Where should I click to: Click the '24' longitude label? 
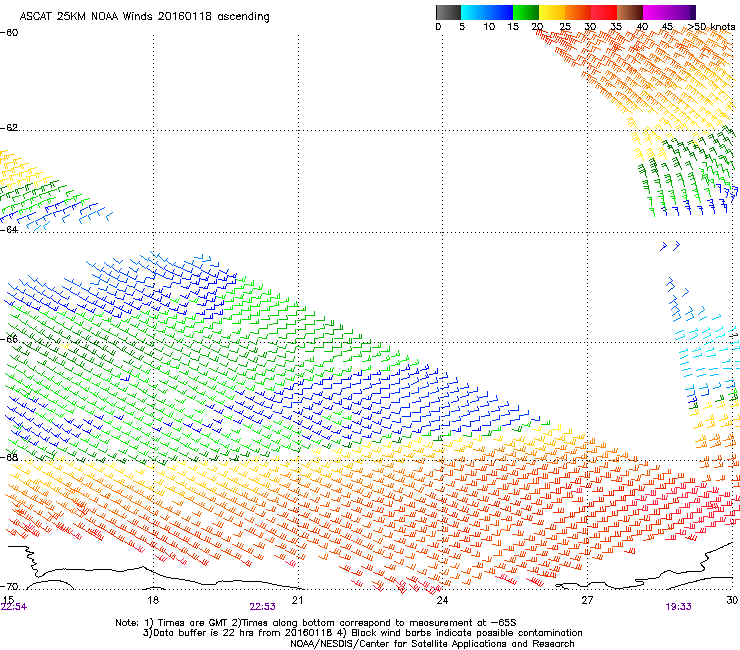[442, 600]
